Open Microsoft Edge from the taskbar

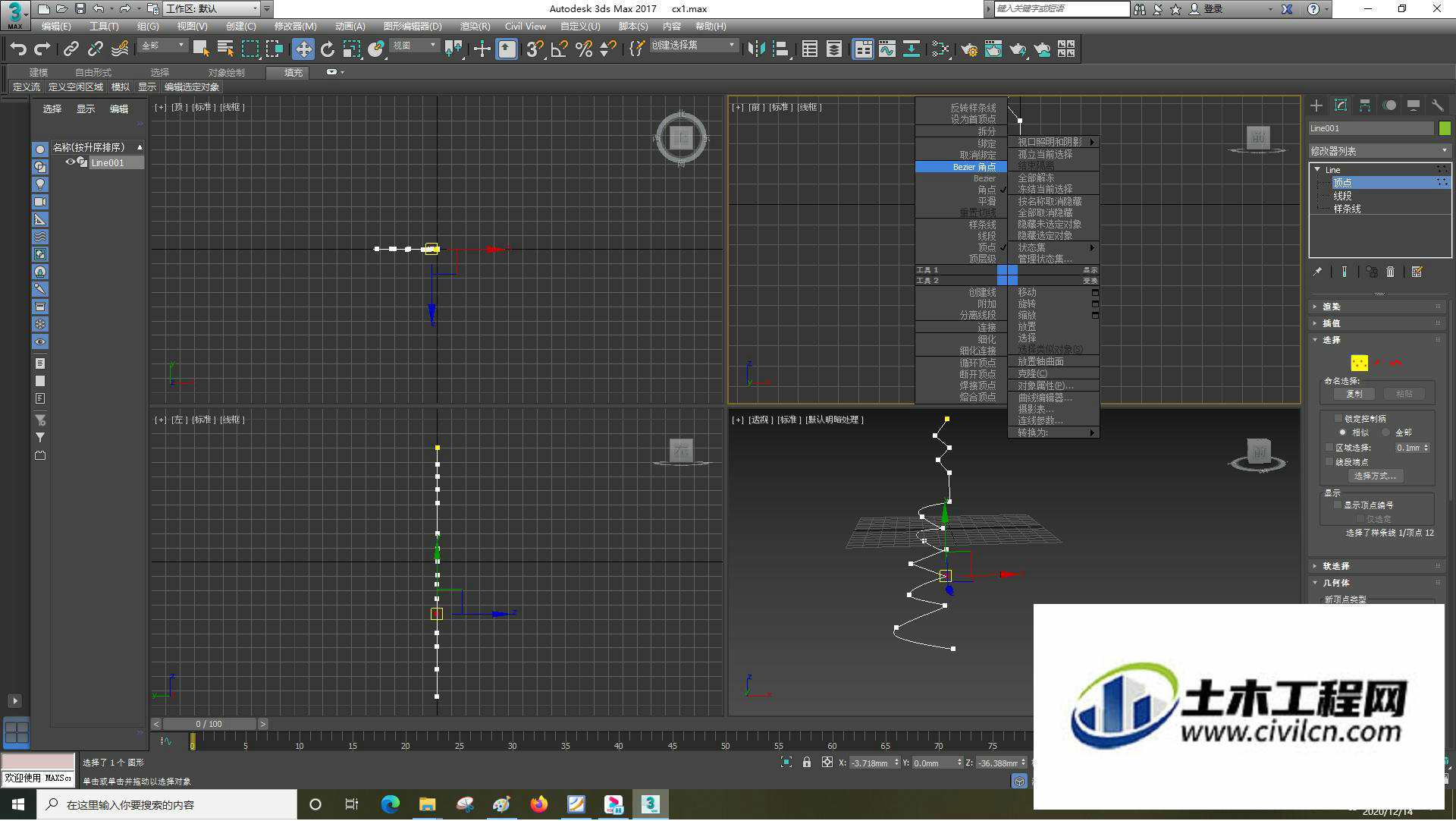pyautogui.click(x=391, y=804)
